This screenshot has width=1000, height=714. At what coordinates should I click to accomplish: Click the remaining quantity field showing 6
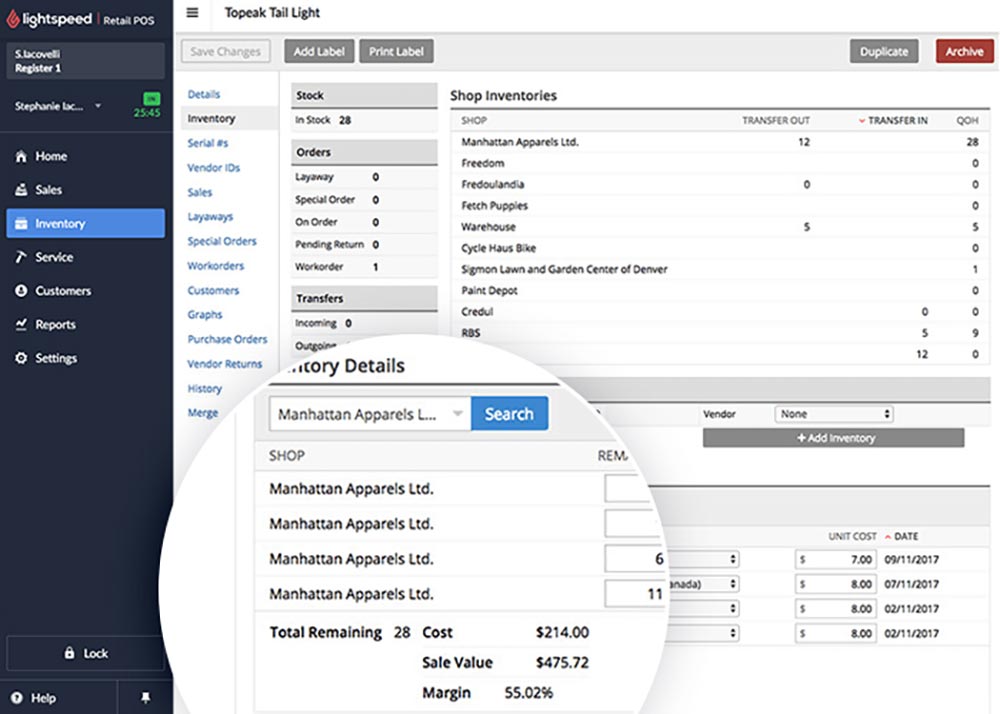(x=635, y=559)
